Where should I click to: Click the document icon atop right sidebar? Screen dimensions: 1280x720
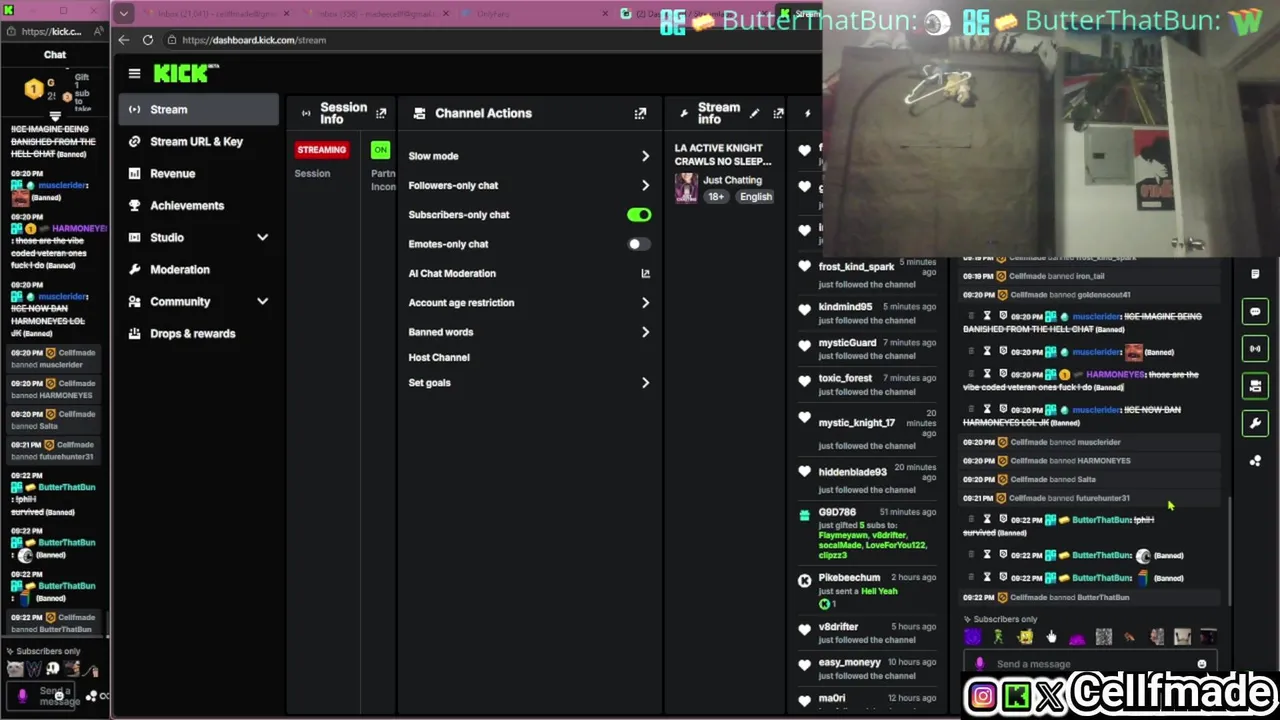1255,274
